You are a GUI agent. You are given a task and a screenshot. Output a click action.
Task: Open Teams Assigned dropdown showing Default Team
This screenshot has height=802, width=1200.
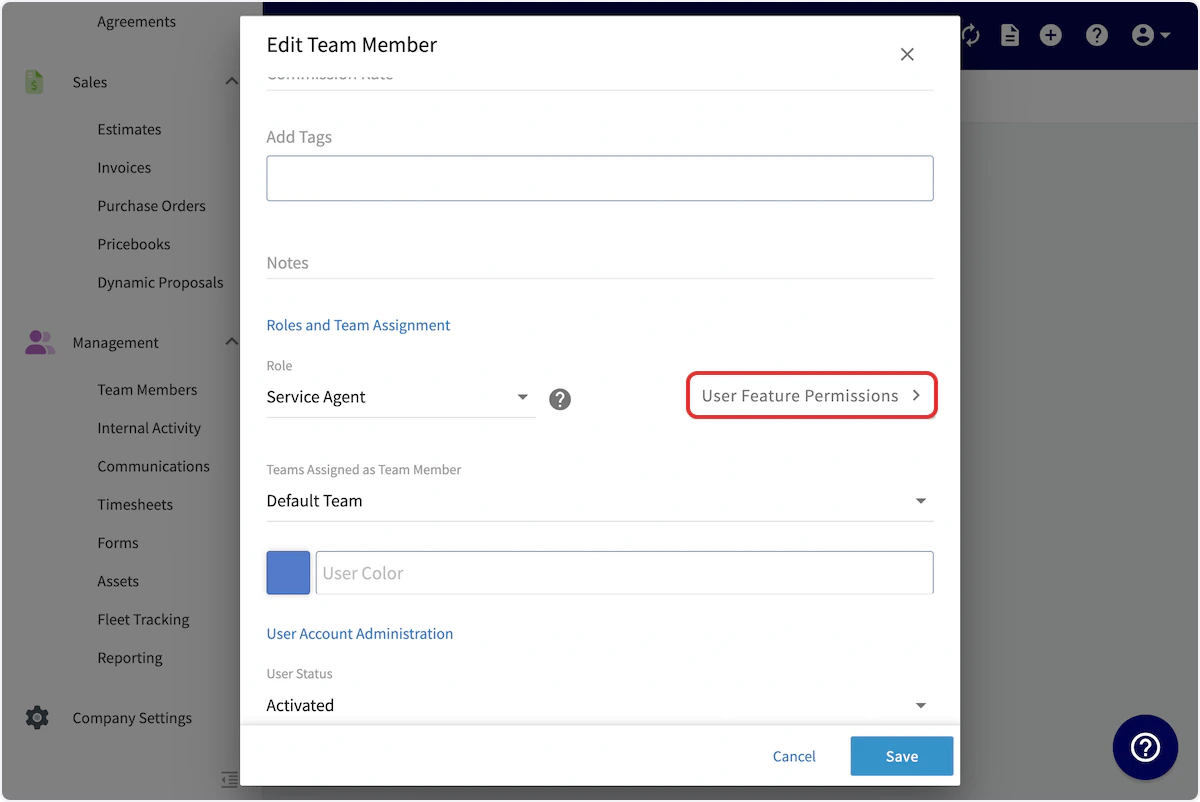[599, 500]
